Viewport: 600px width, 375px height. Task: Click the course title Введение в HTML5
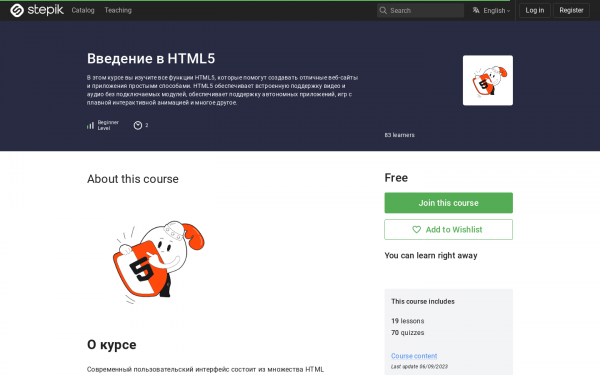click(x=151, y=59)
